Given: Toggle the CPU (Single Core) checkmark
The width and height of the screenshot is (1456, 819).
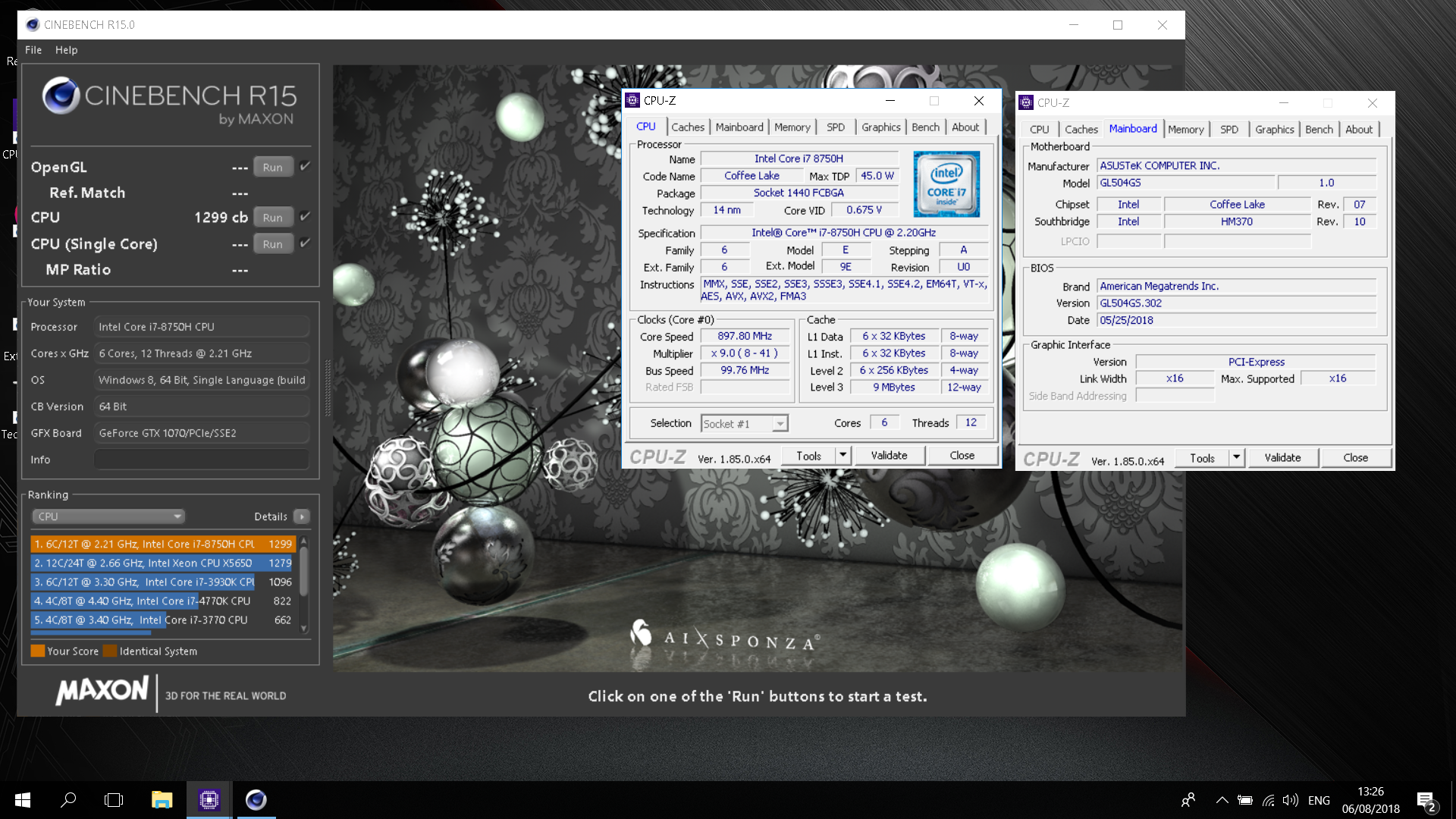Looking at the screenshot, I should (x=305, y=243).
